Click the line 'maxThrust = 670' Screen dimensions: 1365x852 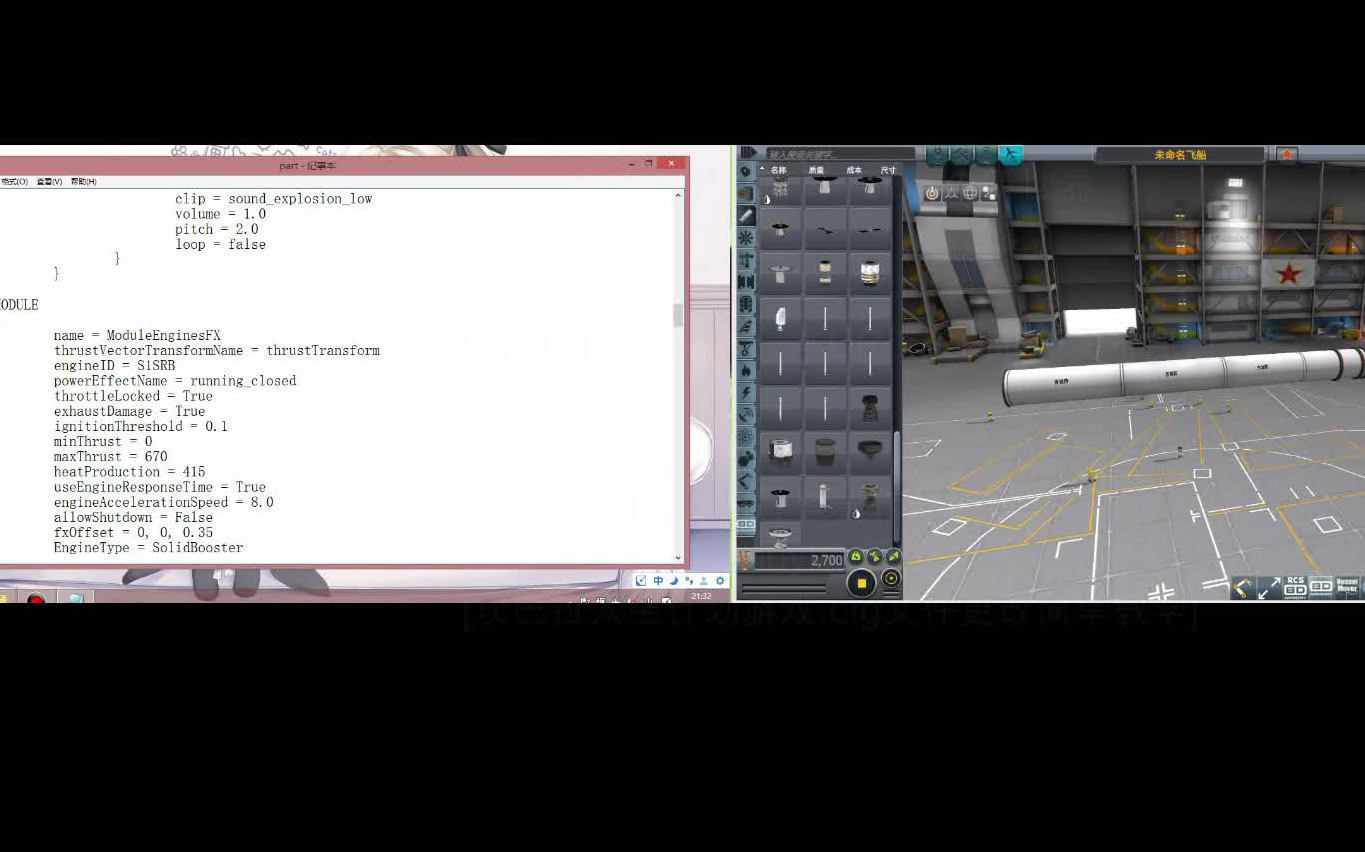point(111,456)
